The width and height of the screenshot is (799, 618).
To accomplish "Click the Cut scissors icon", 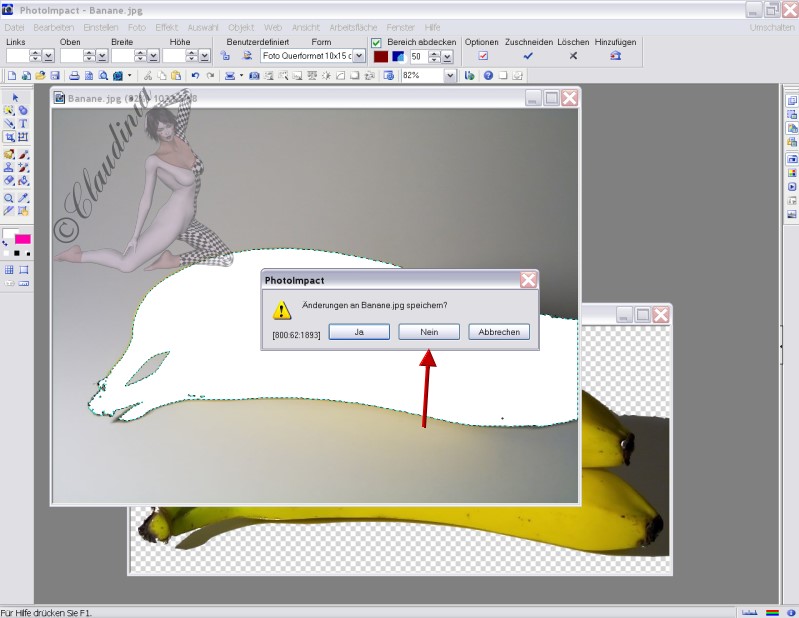I will coord(148,76).
